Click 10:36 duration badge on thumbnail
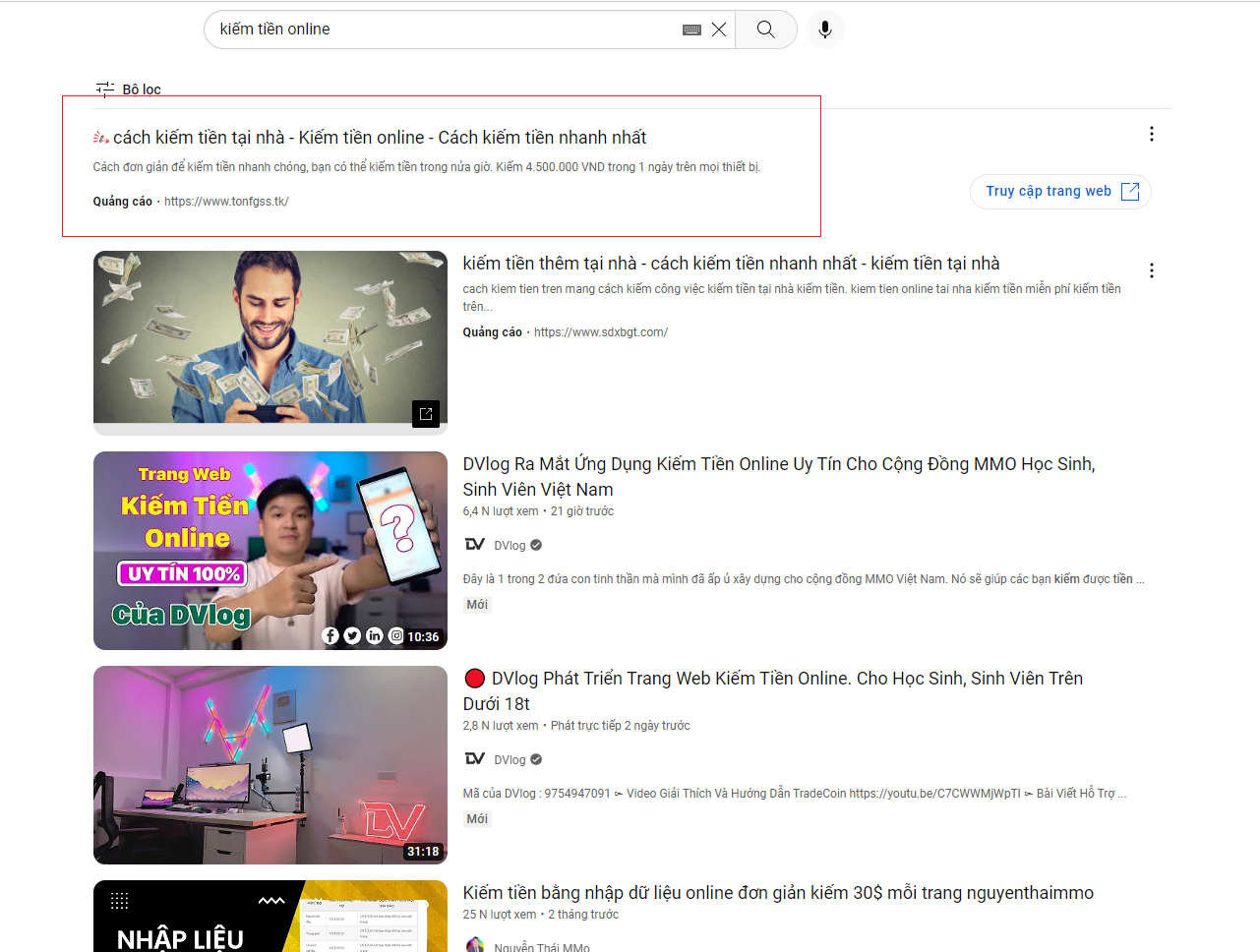Screen dimensions: 1260x952 [x=423, y=637]
